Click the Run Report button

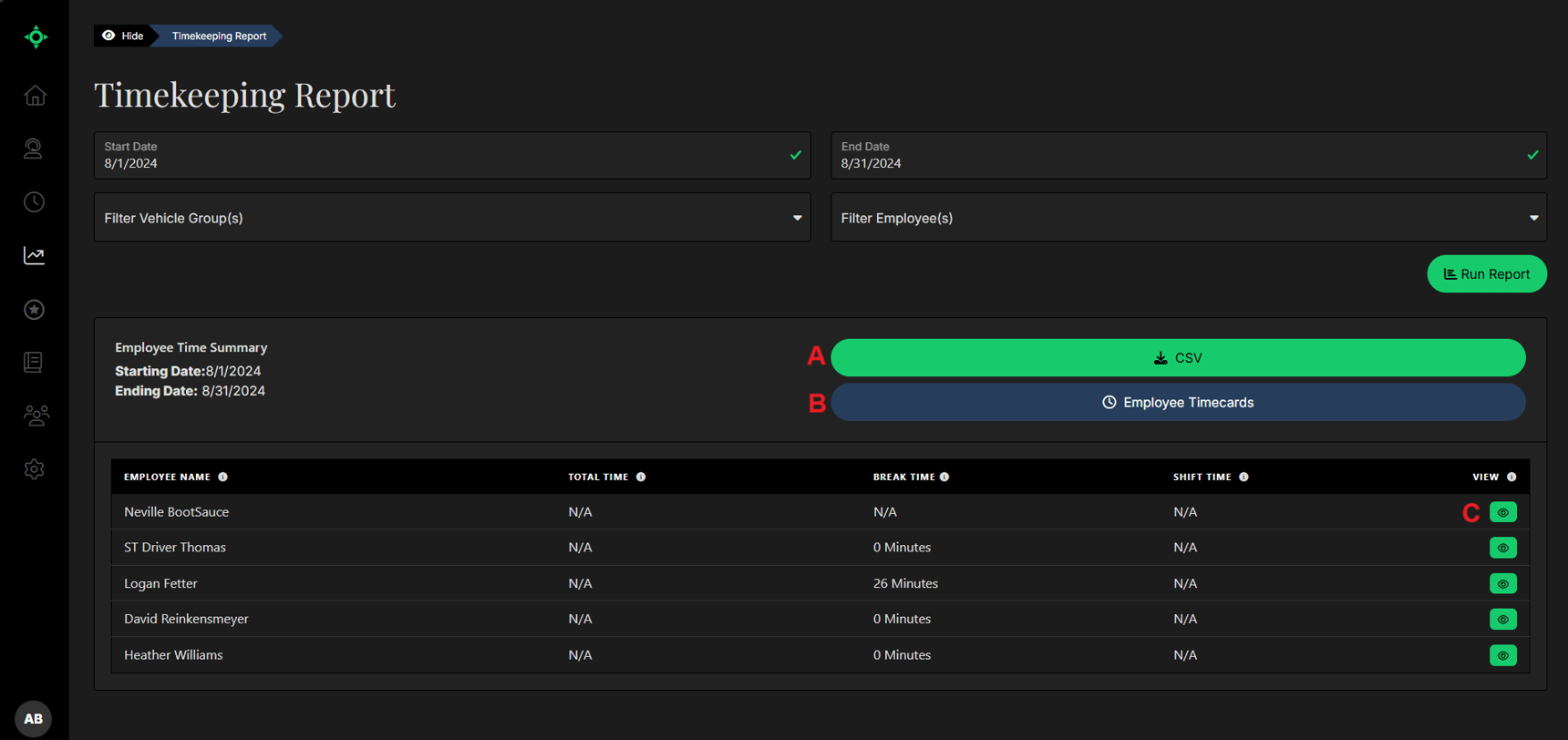(x=1486, y=274)
